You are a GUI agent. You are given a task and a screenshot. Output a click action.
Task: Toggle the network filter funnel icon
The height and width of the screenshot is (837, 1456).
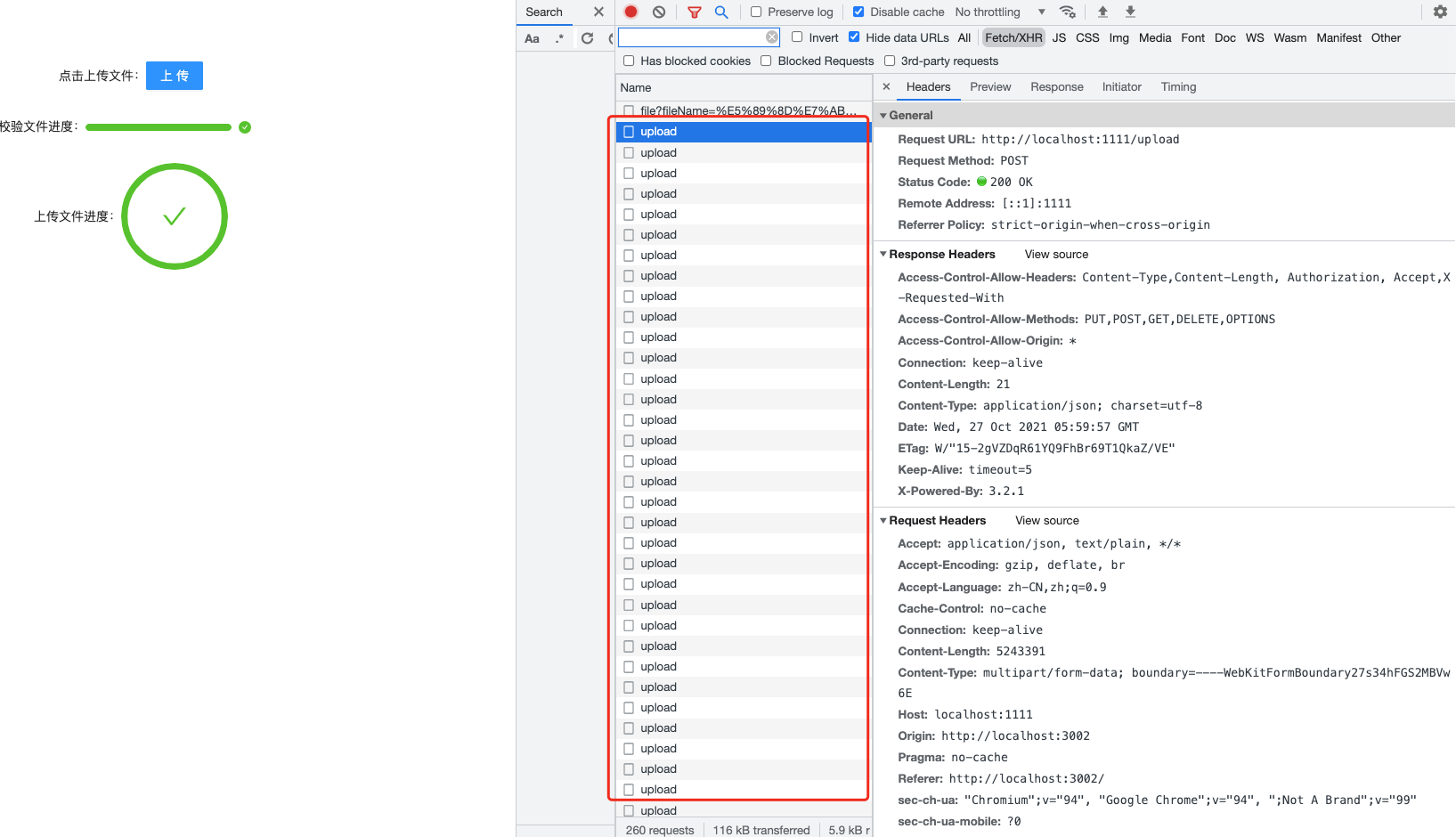point(695,12)
